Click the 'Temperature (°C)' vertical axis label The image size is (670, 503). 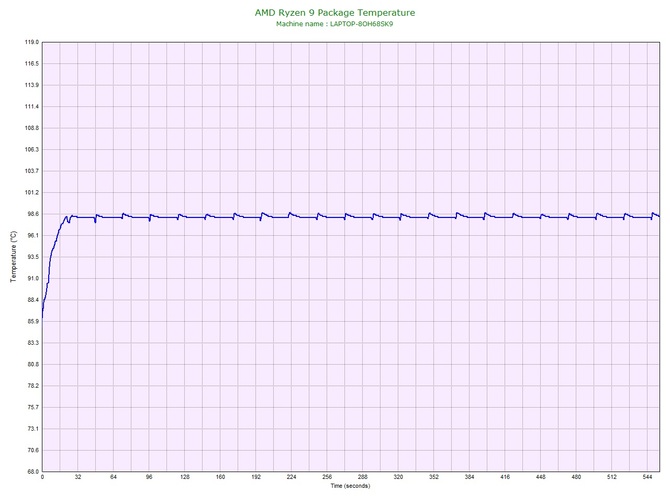(14, 256)
